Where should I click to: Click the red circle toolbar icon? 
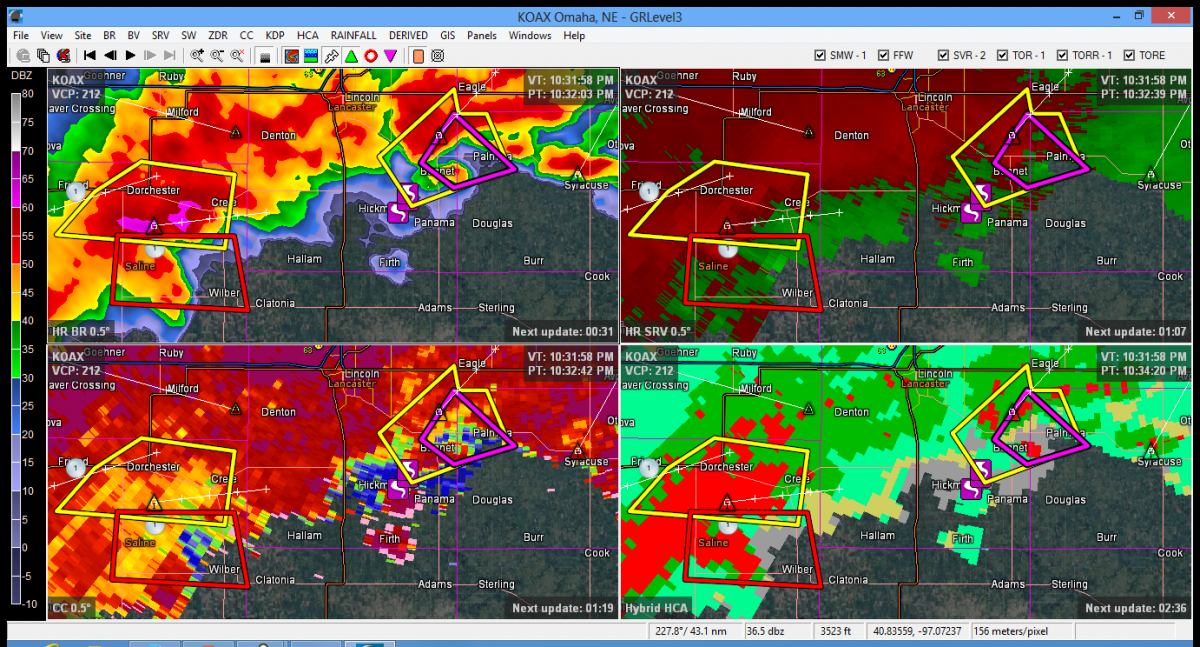click(371, 56)
